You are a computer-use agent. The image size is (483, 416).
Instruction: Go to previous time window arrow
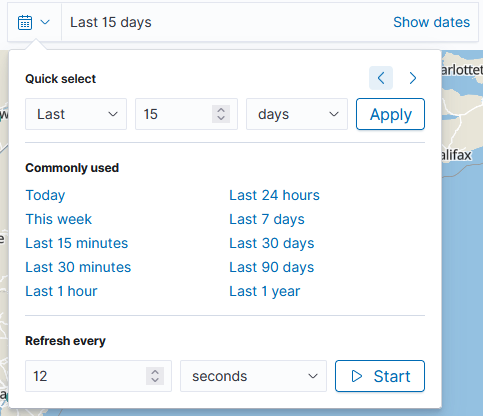(381, 78)
